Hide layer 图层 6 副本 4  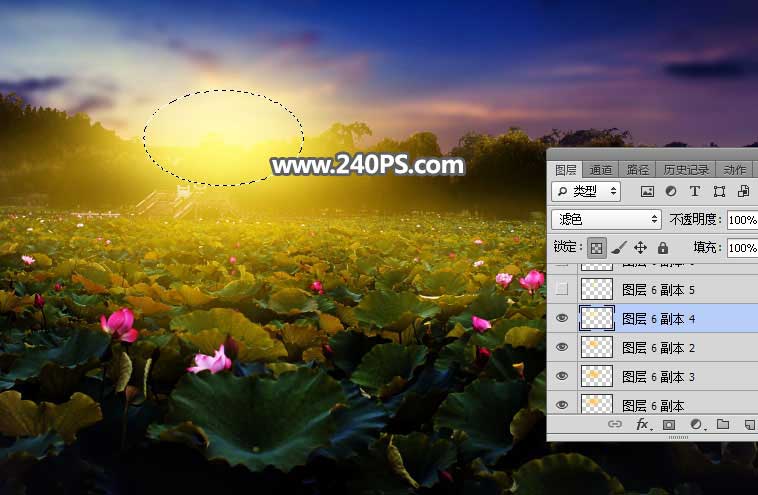point(562,318)
